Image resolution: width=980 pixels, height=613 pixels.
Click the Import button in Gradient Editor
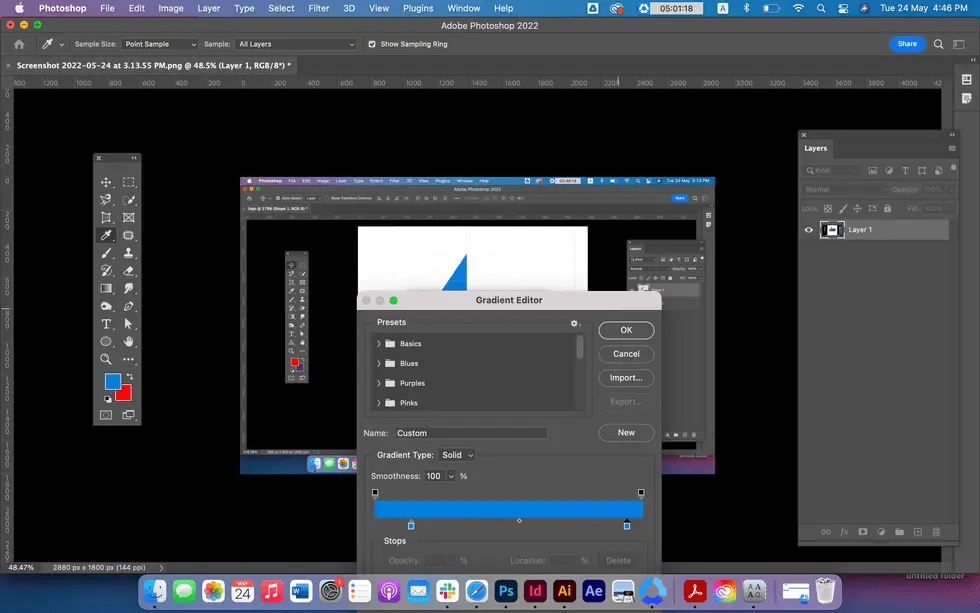[x=626, y=378]
